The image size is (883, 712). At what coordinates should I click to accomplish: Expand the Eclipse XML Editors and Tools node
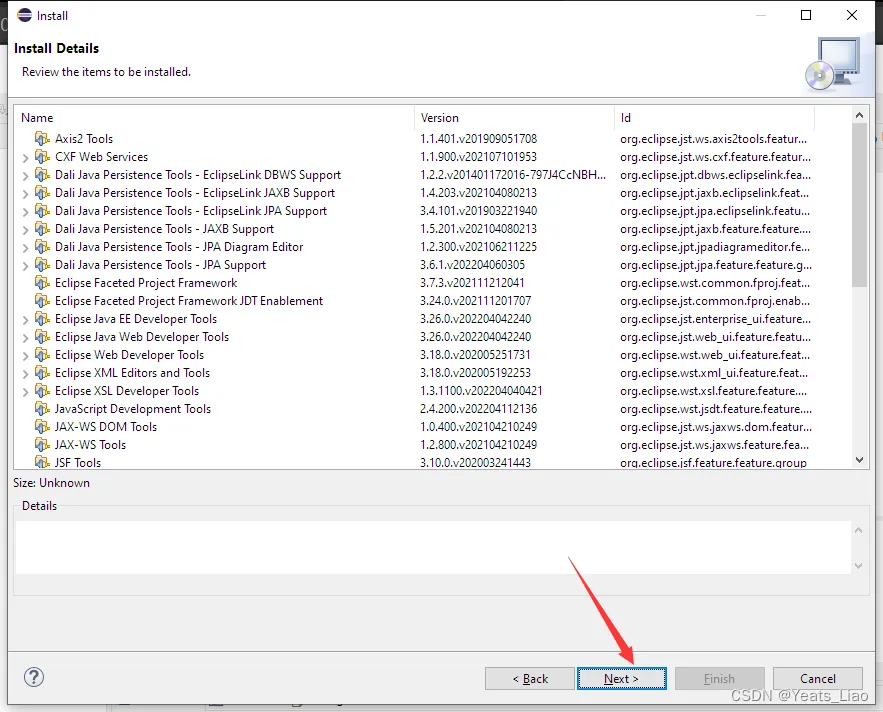[x=25, y=374]
